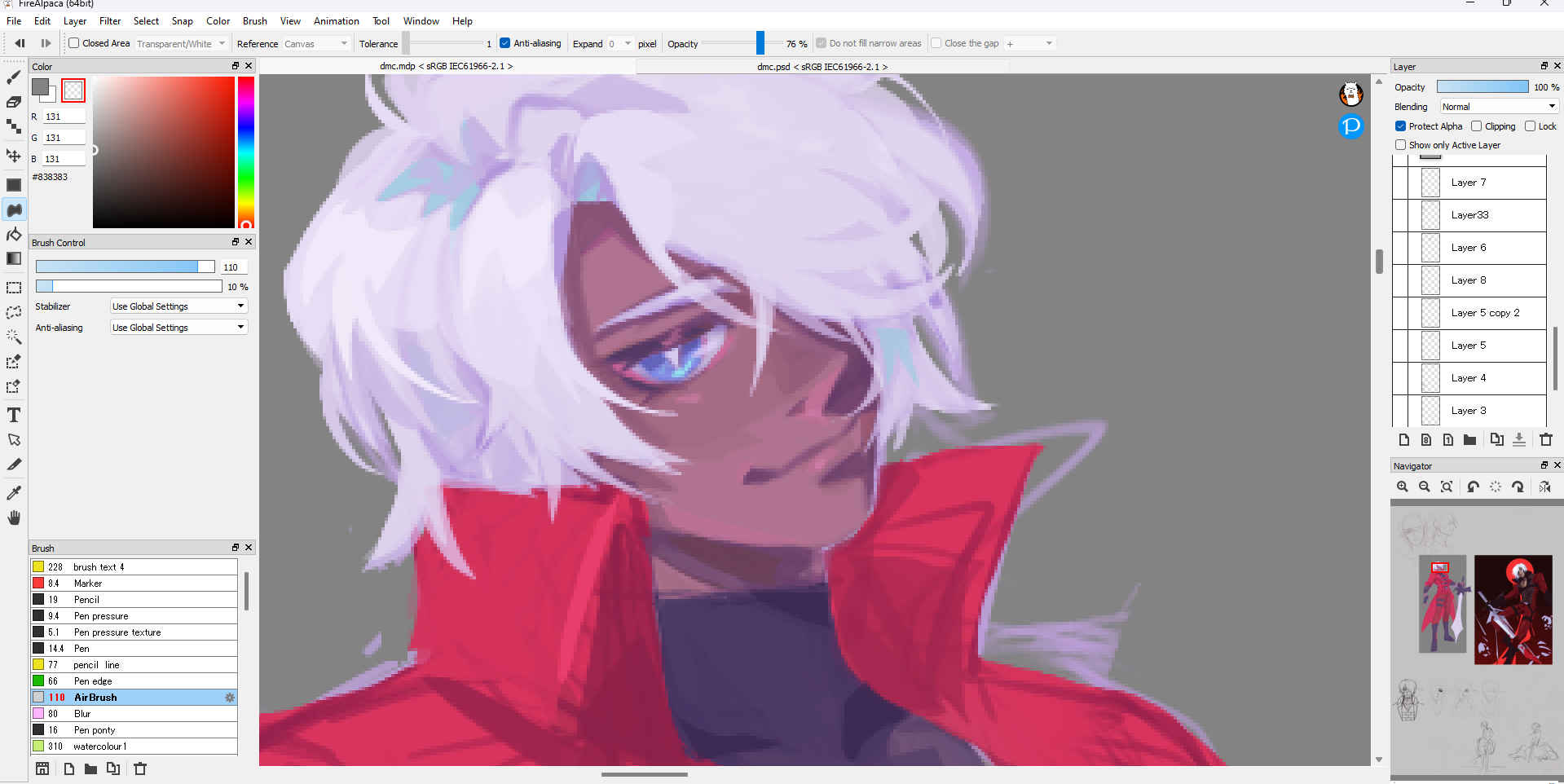Open the Blending mode dropdown
Viewport: 1564px width, 784px height.
click(1498, 107)
